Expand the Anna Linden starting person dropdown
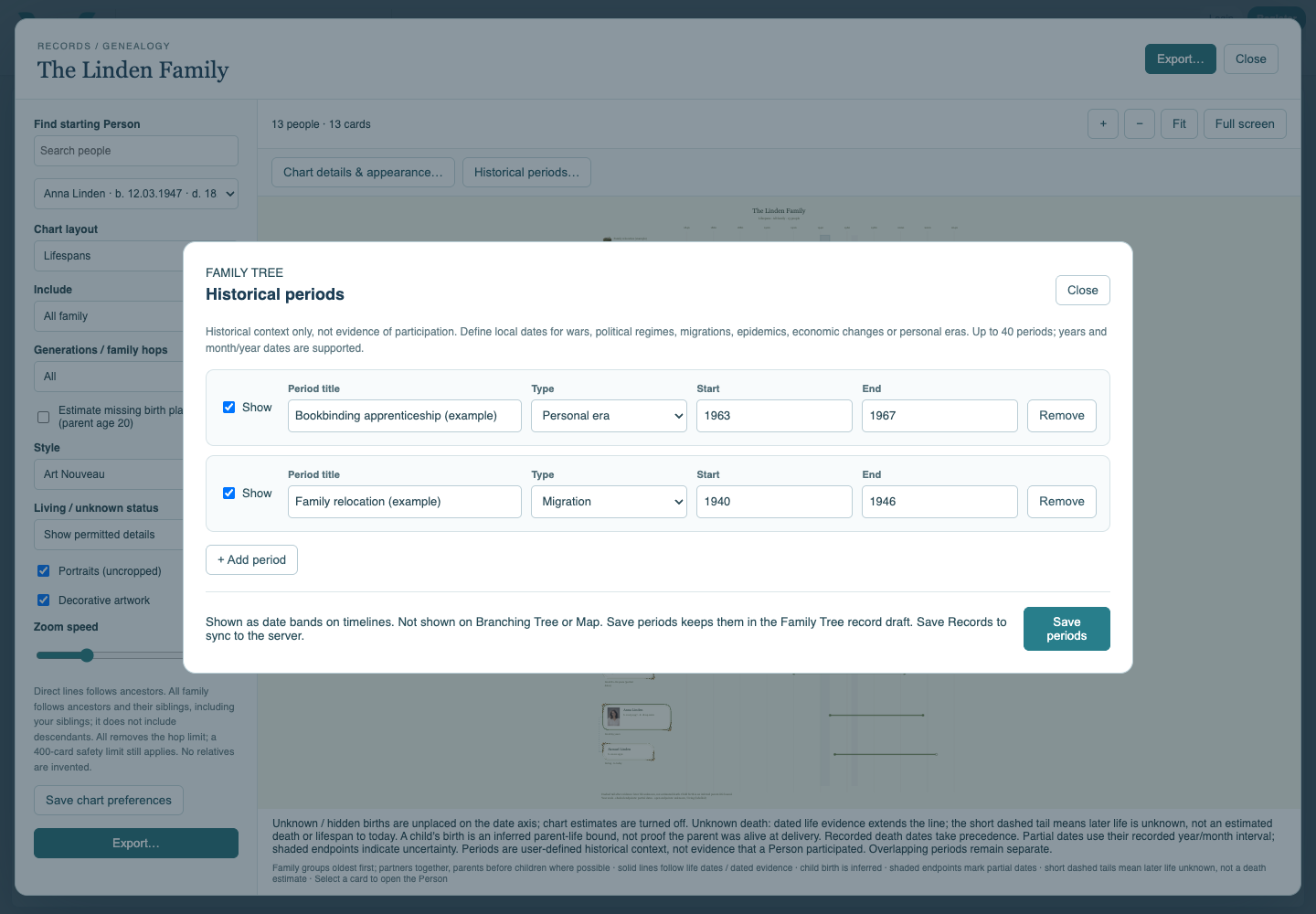The image size is (1316, 914). point(136,194)
